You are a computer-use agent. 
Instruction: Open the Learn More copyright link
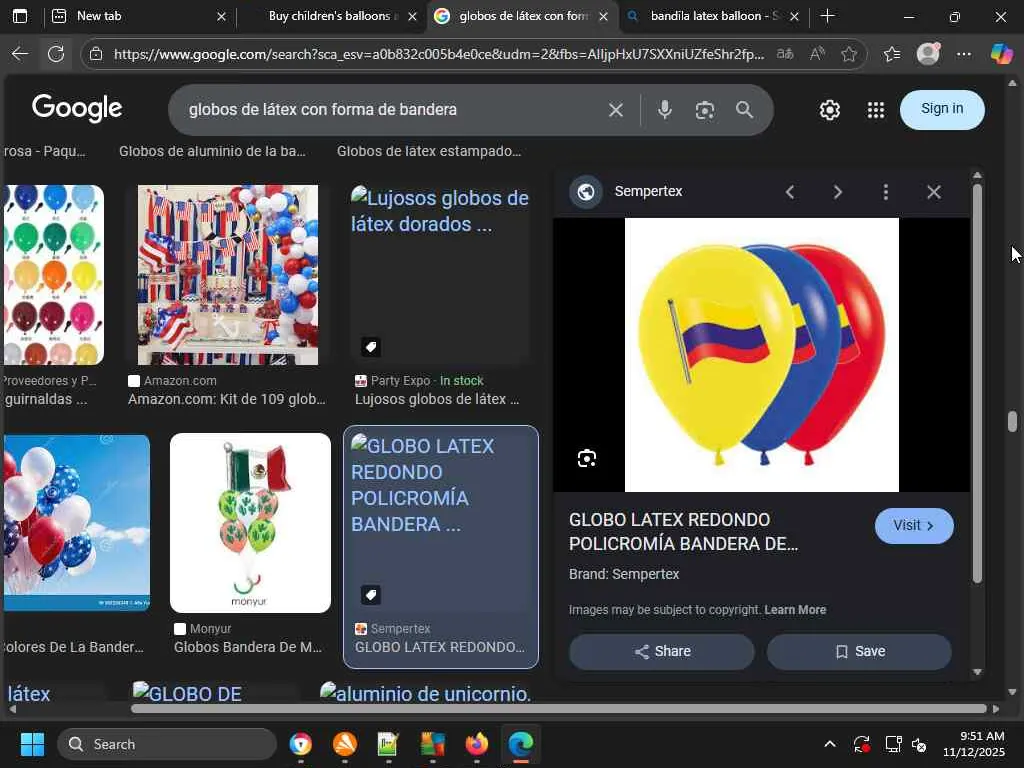(795, 609)
